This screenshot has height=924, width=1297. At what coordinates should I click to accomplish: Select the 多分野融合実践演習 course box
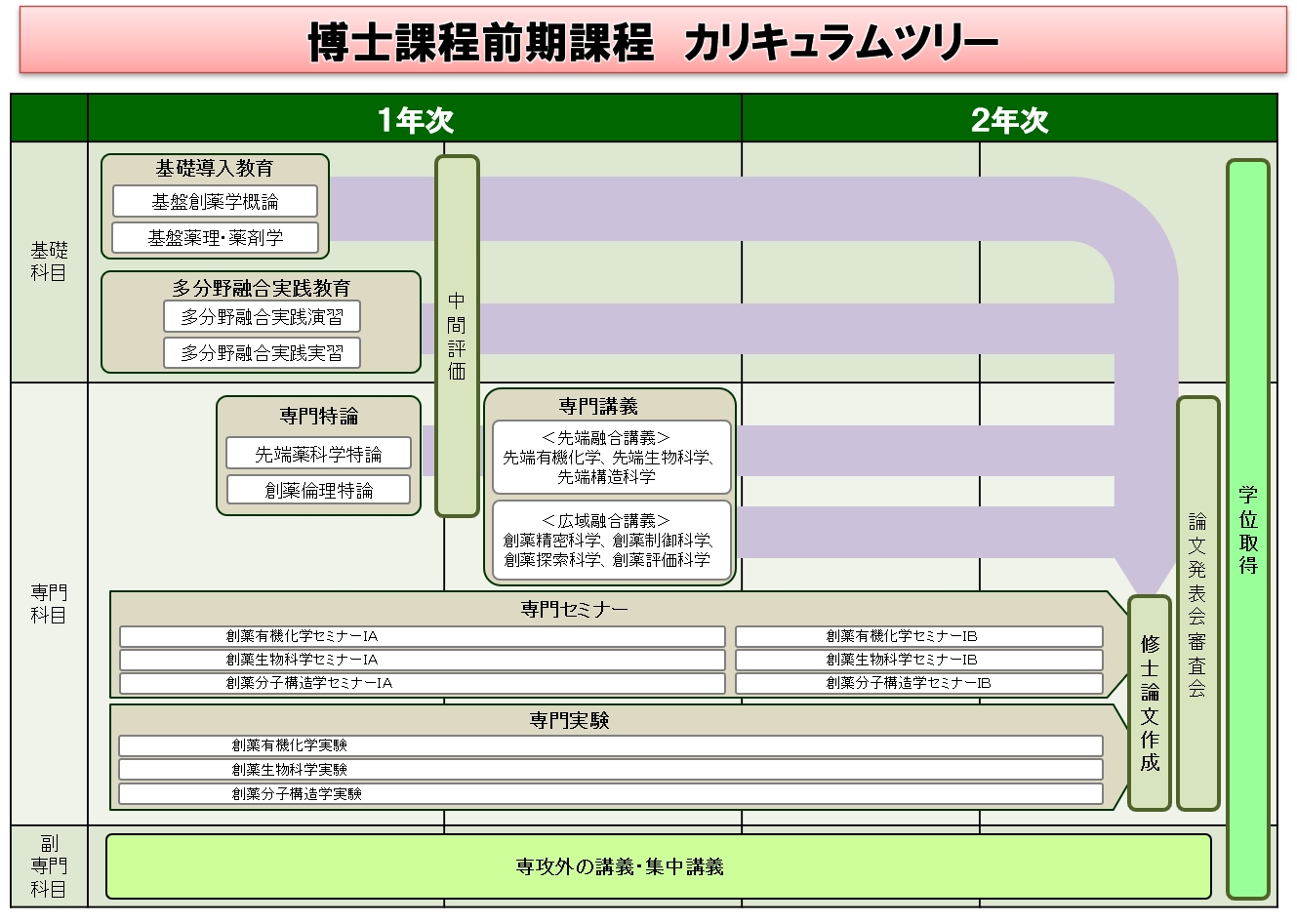(x=262, y=316)
